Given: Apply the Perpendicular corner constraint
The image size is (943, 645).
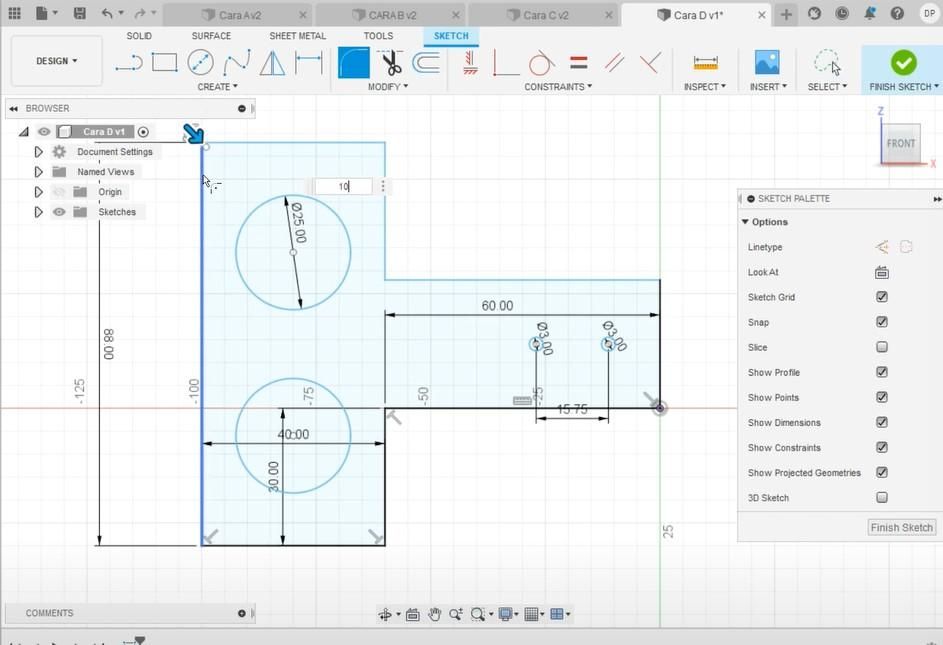Looking at the screenshot, I should 505,63.
